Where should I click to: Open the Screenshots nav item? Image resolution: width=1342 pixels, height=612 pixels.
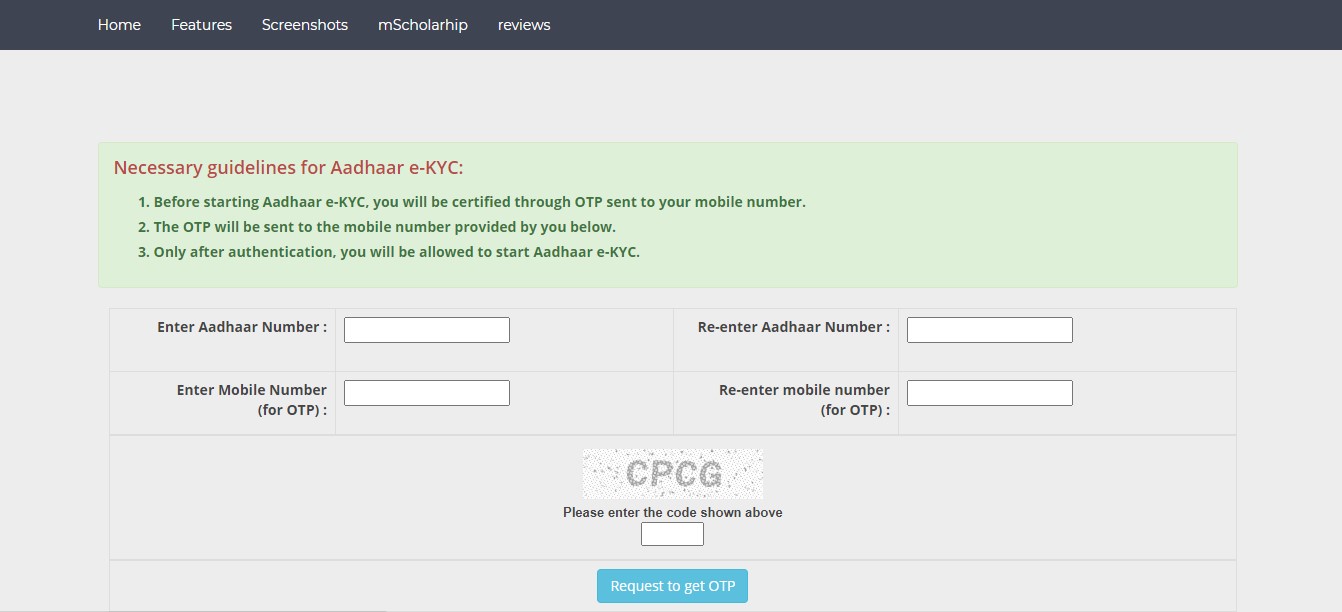pos(305,25)
